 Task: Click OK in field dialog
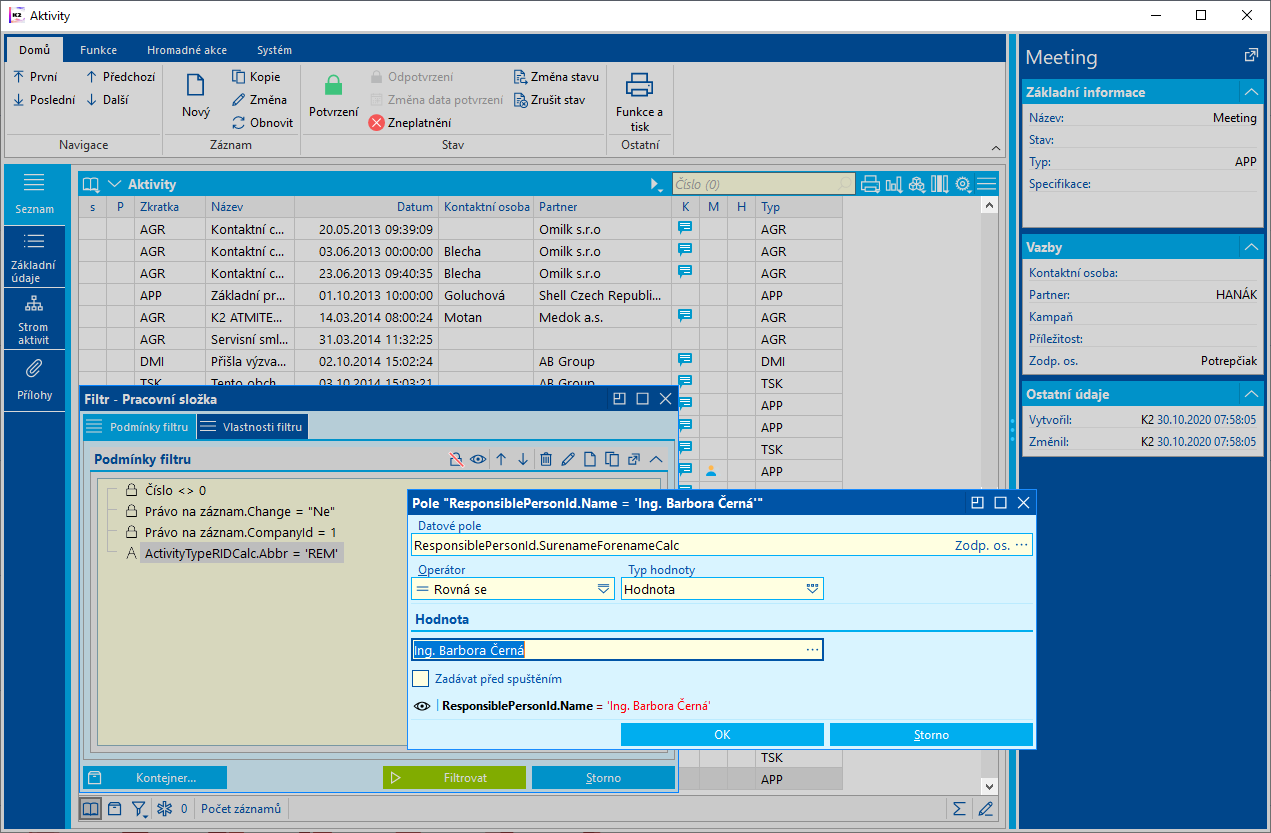point(722,735)
